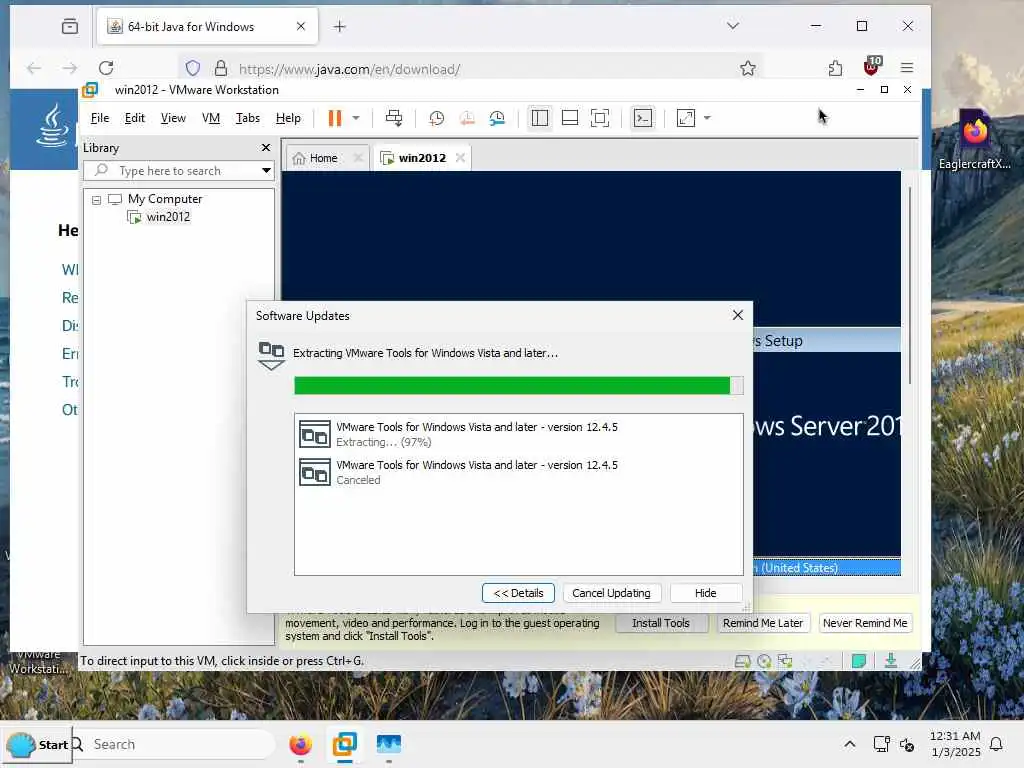Select win2012 VM in the library tree
Screen dimensions: 1024x768
[168, 217]
